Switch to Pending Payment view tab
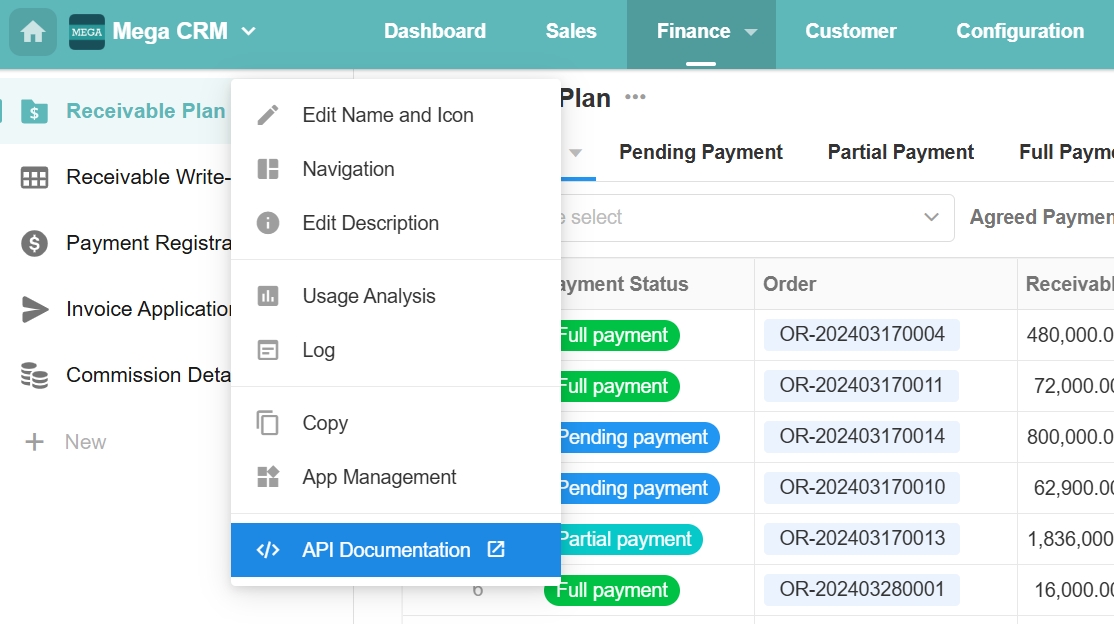Image resolution: width=1114 pixels, height=624 pixels. pyautogui.click(x=701, y=152)
